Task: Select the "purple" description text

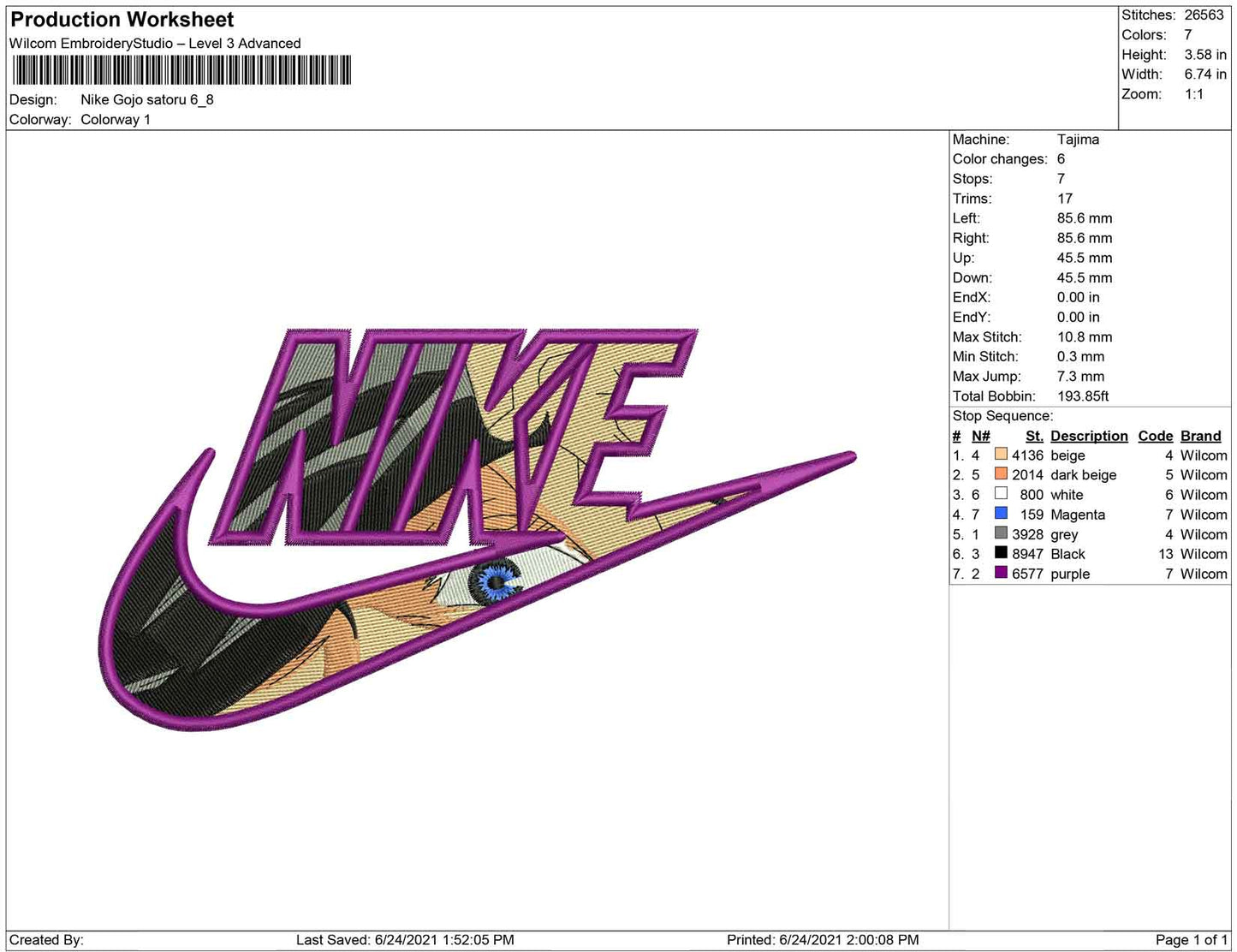Action: point(1070,574)
